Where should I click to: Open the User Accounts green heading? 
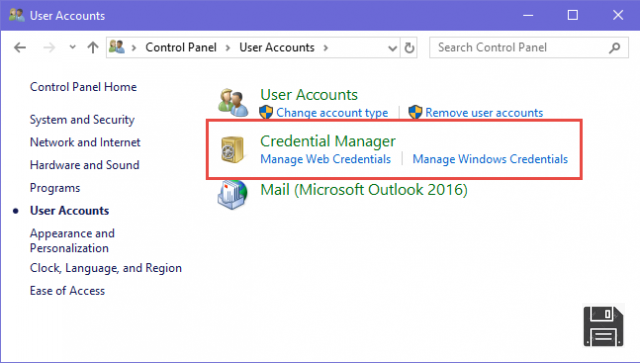309,95
